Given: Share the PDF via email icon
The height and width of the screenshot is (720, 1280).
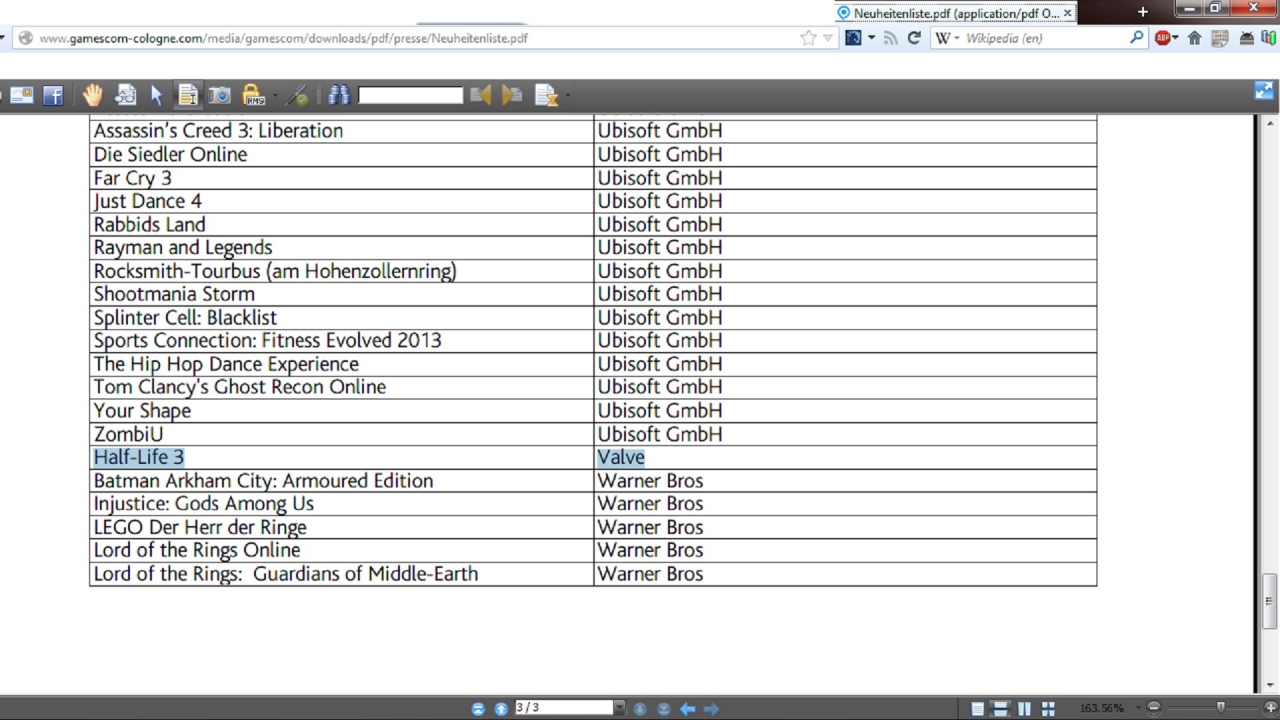Looking at the screenshot, I should [x=22, y=95].
